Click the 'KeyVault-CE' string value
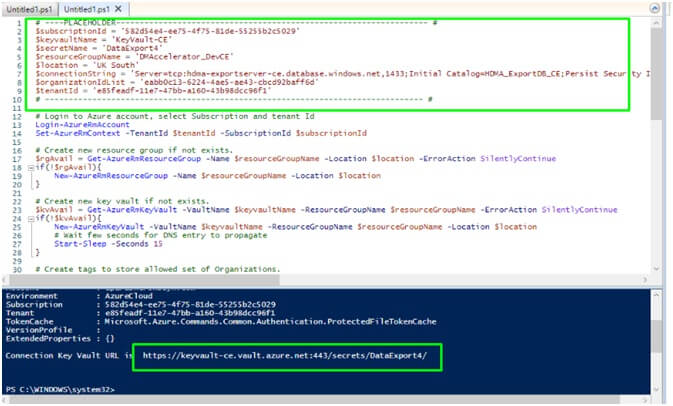Image resolution: width=673 pixels, height=406 pixels. click(x=142, y=39)
